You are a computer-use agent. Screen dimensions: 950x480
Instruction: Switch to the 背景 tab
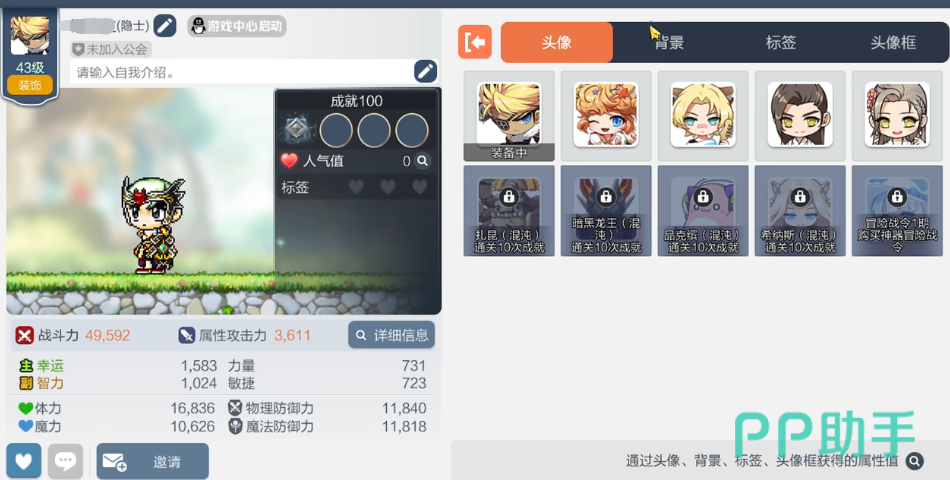click(x=669, y=42)
